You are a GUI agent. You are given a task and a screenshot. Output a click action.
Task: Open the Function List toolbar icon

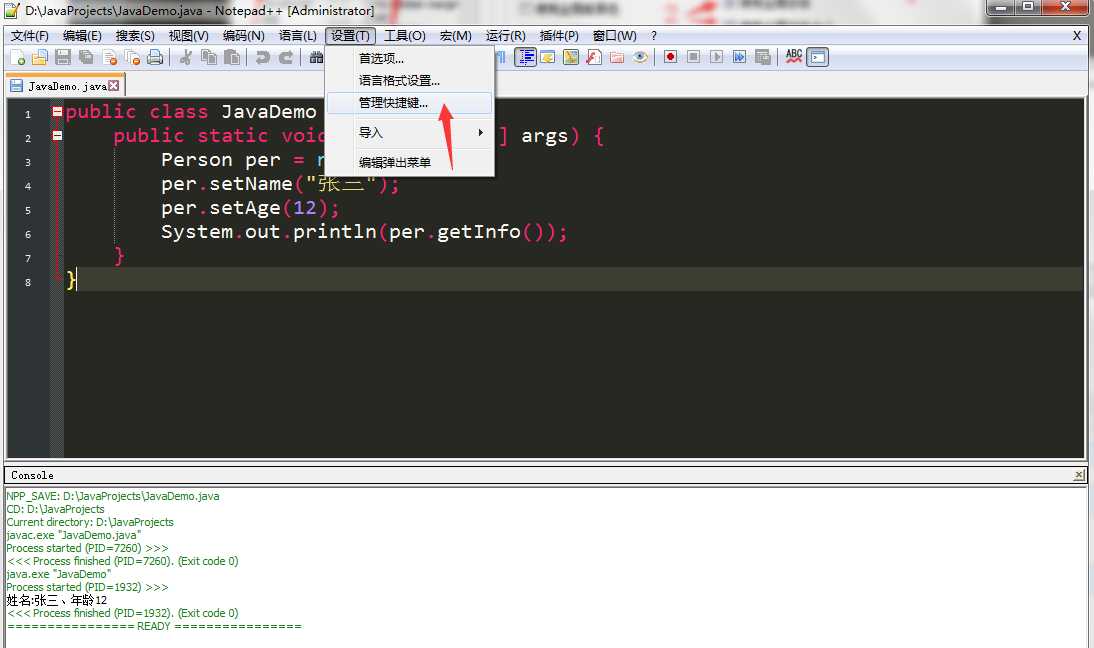click(594, 57)
